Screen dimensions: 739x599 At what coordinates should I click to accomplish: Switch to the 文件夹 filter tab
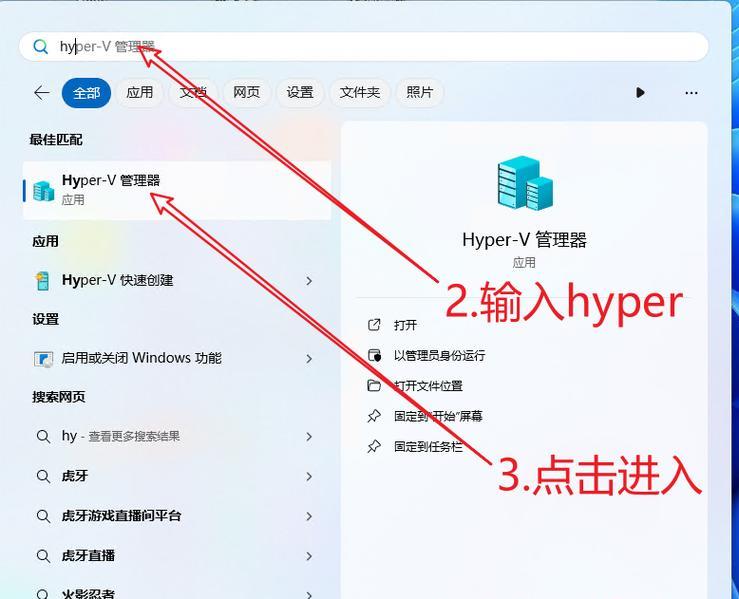coord(360,92)
